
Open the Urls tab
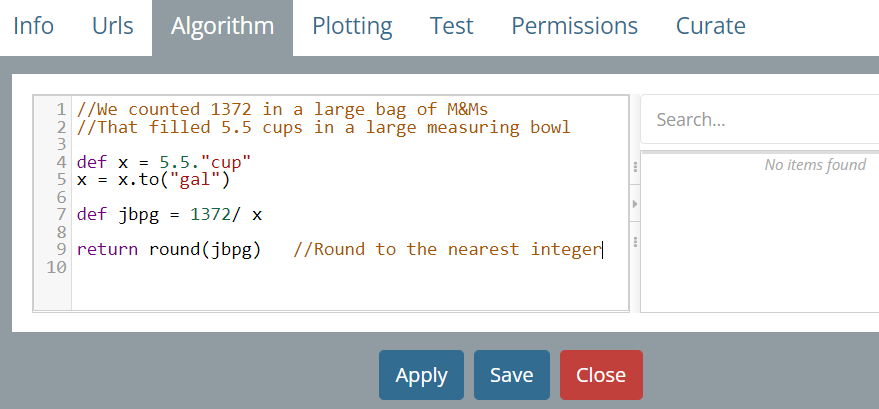112,26
